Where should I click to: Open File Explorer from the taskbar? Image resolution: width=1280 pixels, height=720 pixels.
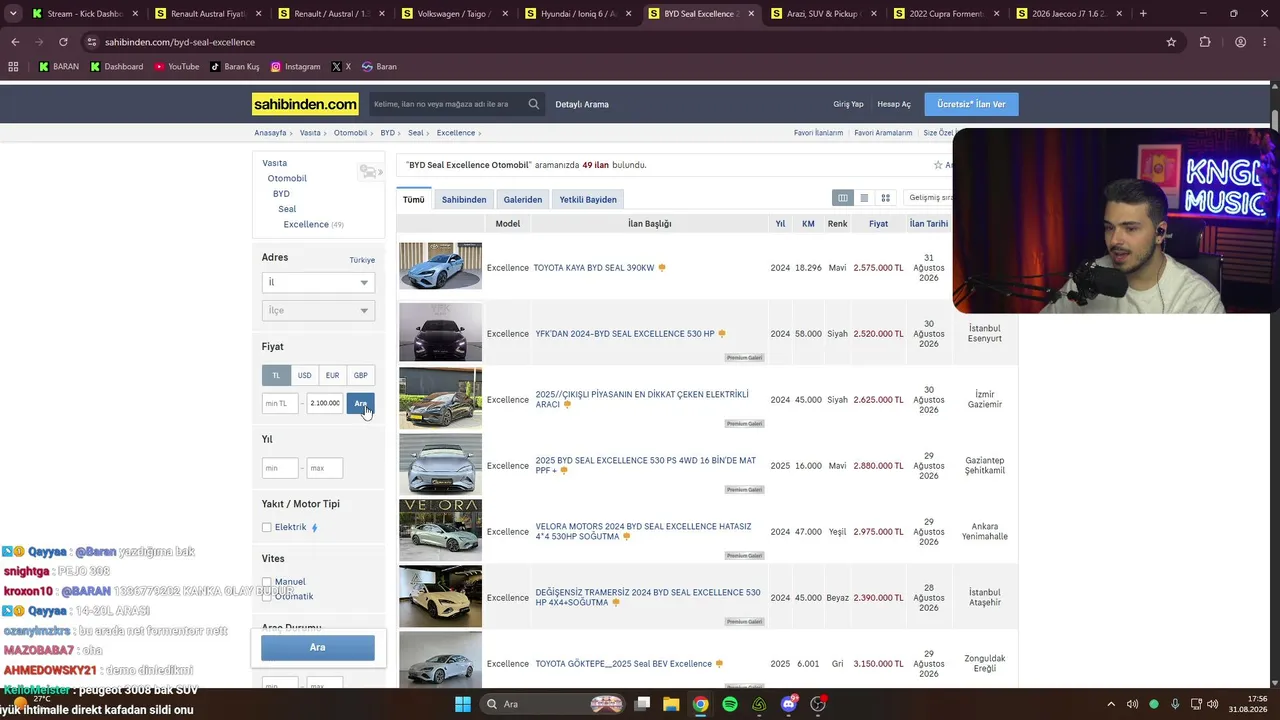pos(672,704)
